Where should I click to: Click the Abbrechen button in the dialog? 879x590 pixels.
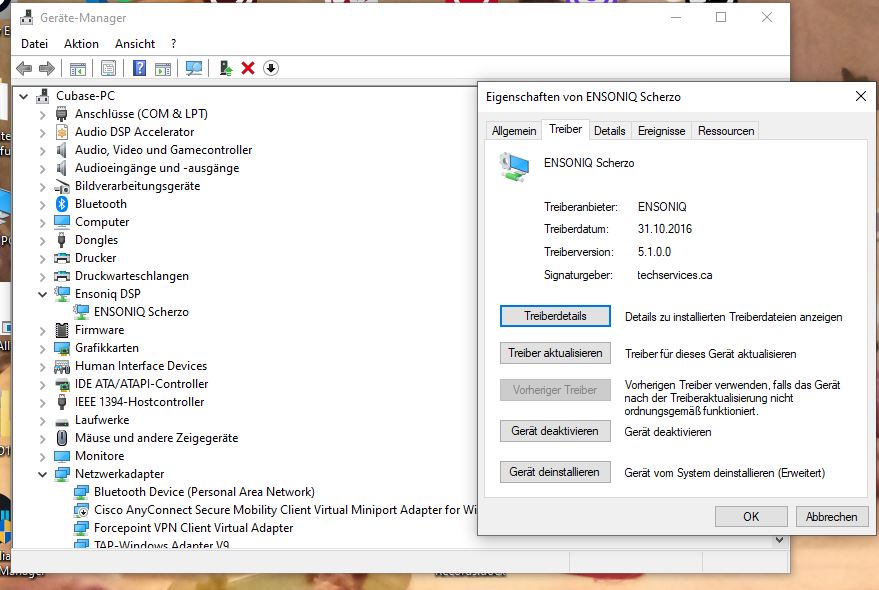(x=832, y=517)
